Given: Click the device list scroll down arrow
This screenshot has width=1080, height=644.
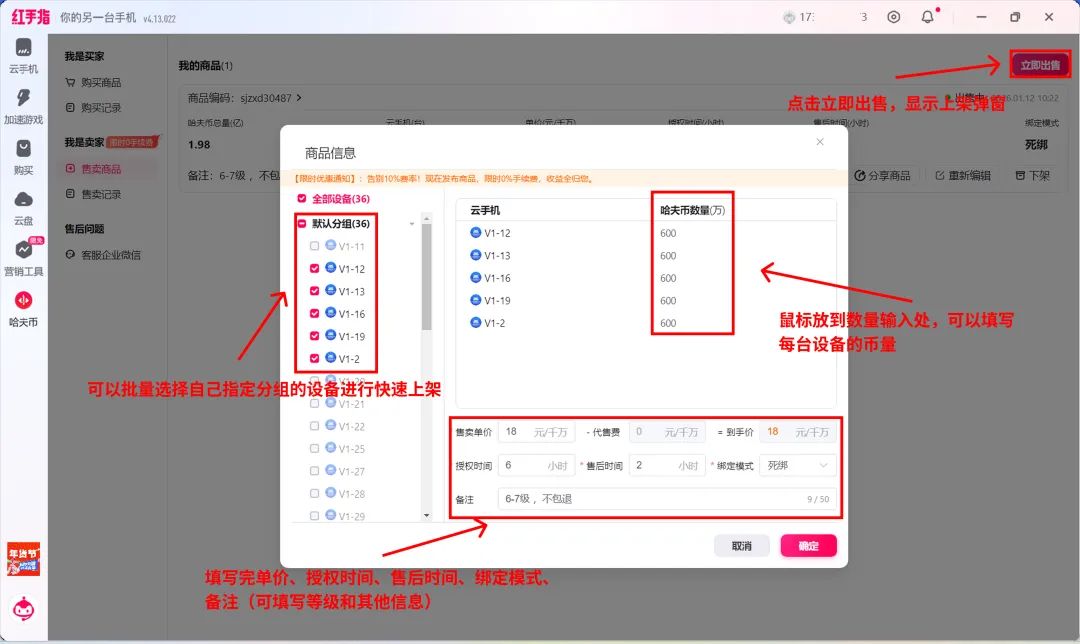Looking at the screenshot, I should (426, 515).
